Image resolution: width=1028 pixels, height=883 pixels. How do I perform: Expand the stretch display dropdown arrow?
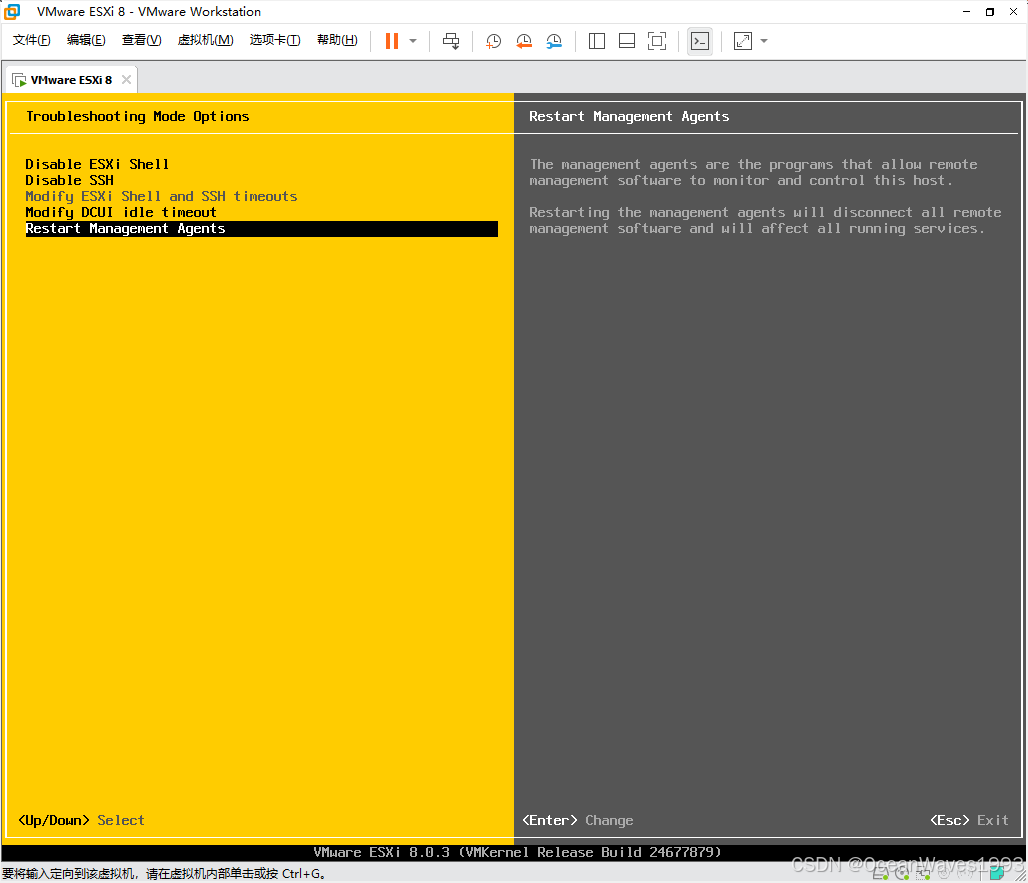(764, 41)
